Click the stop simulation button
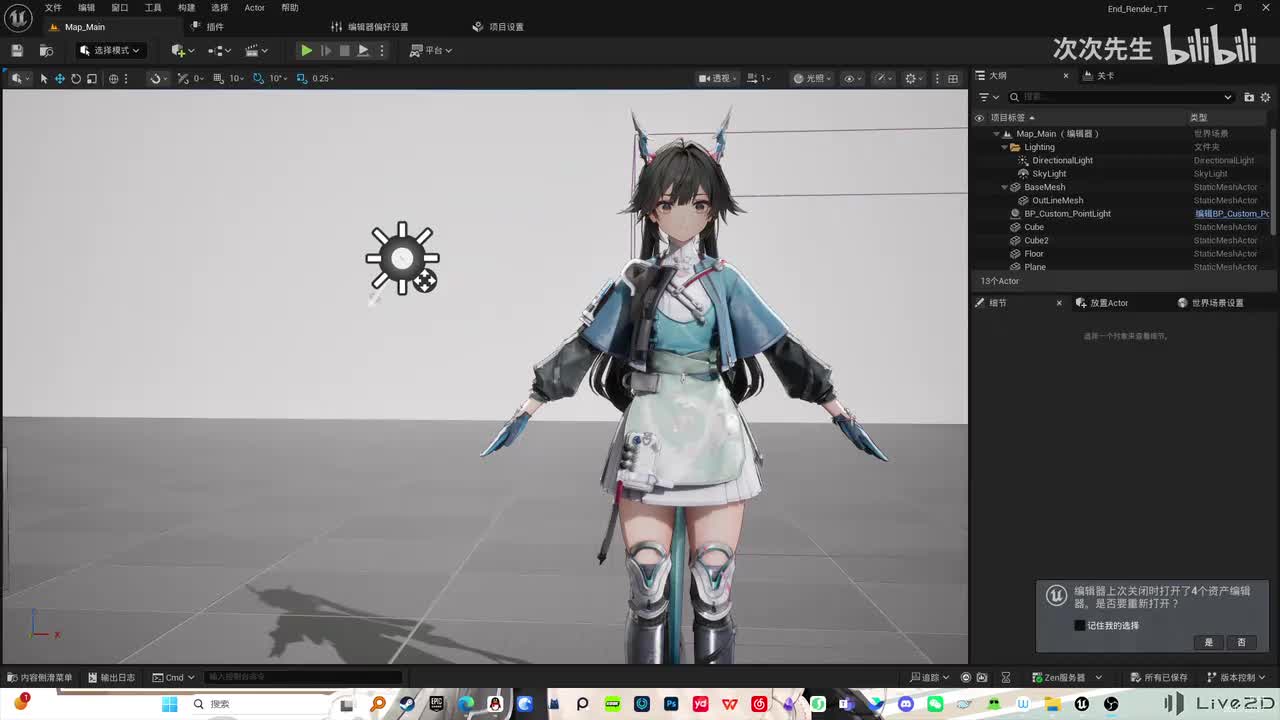The width and height of the screenshot is (1280, 720). [x=344, y=50]
